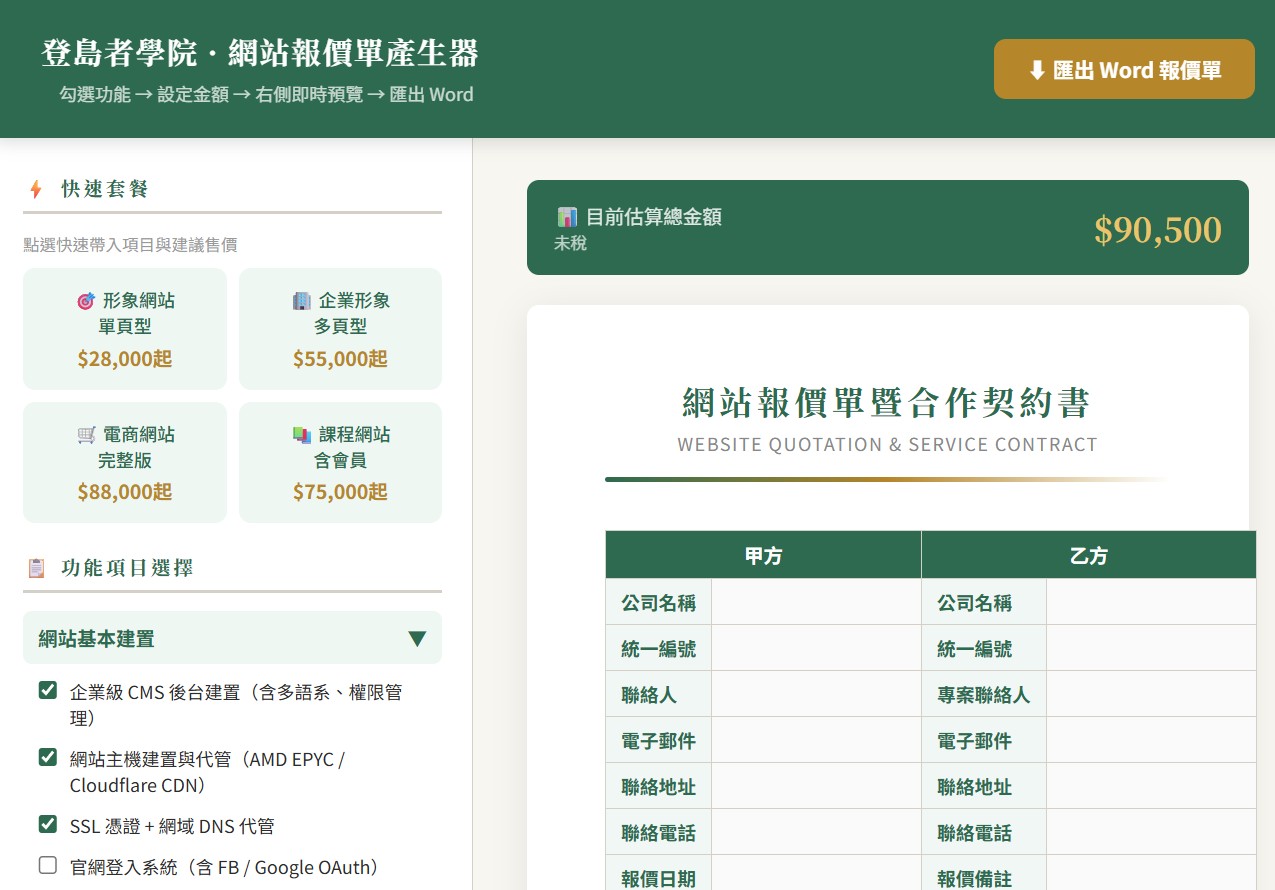Click the shopping cart icon on 電商網站 card
This screenshot has height=890, width=1275.
[86, 435]
